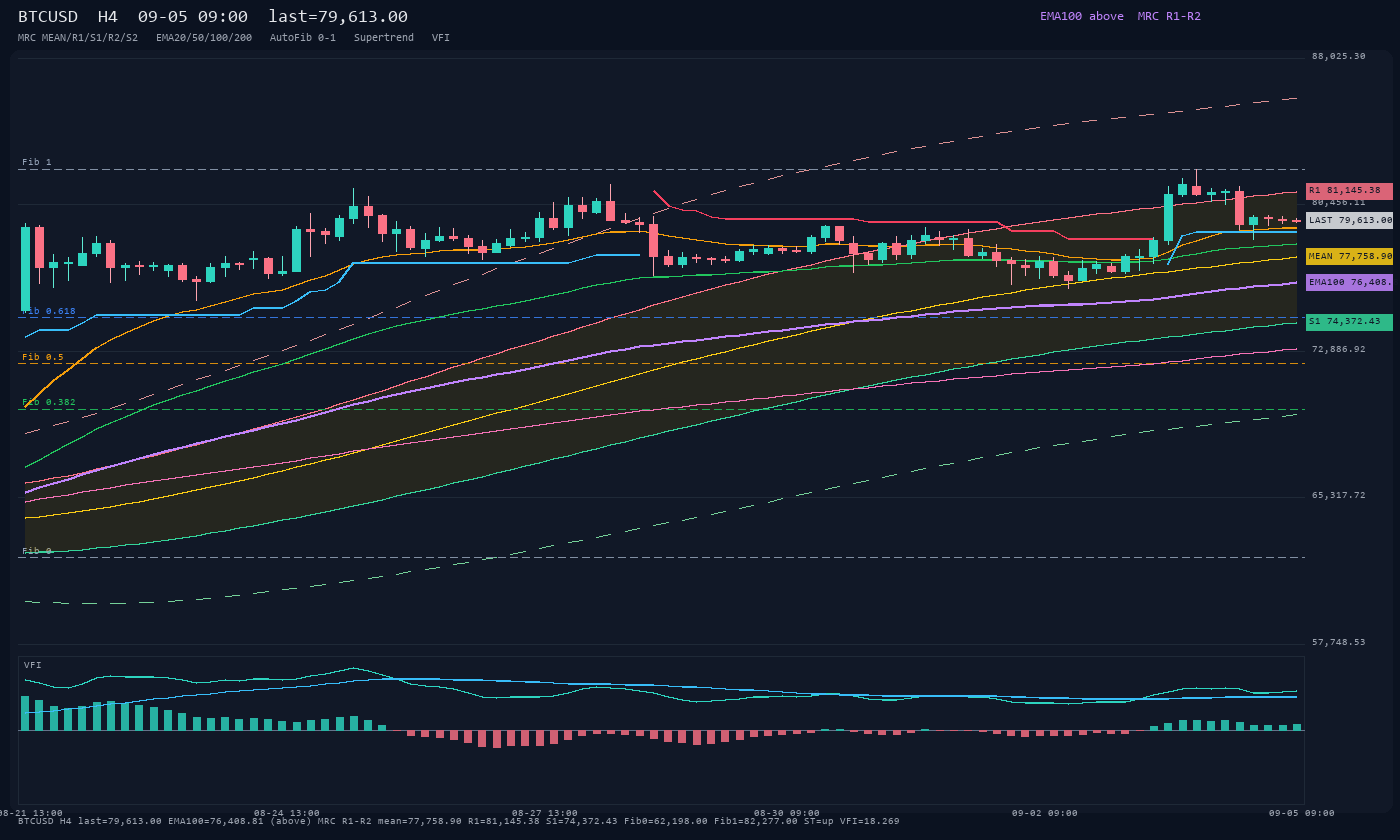The image size is (1400, 840).
Task: Click the 'EMA100 above' status text
Action: [x=1081, y=16]
